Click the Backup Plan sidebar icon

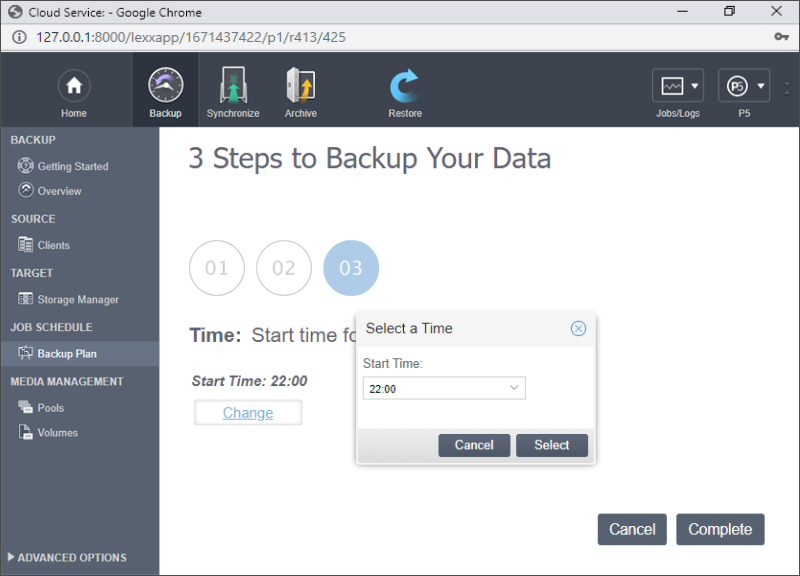[x=26, y=353]
